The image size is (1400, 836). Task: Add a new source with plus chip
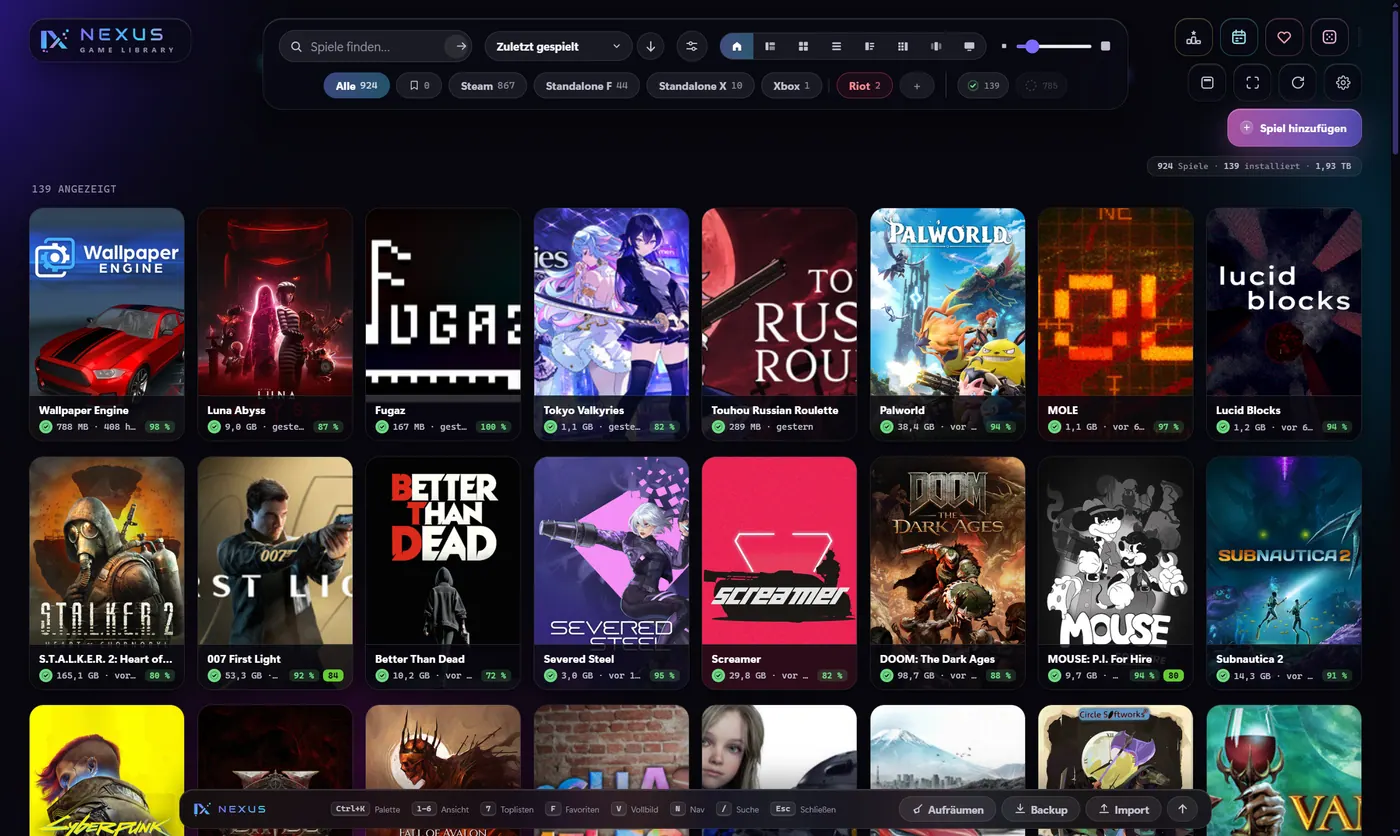click(x=917, y=86)
